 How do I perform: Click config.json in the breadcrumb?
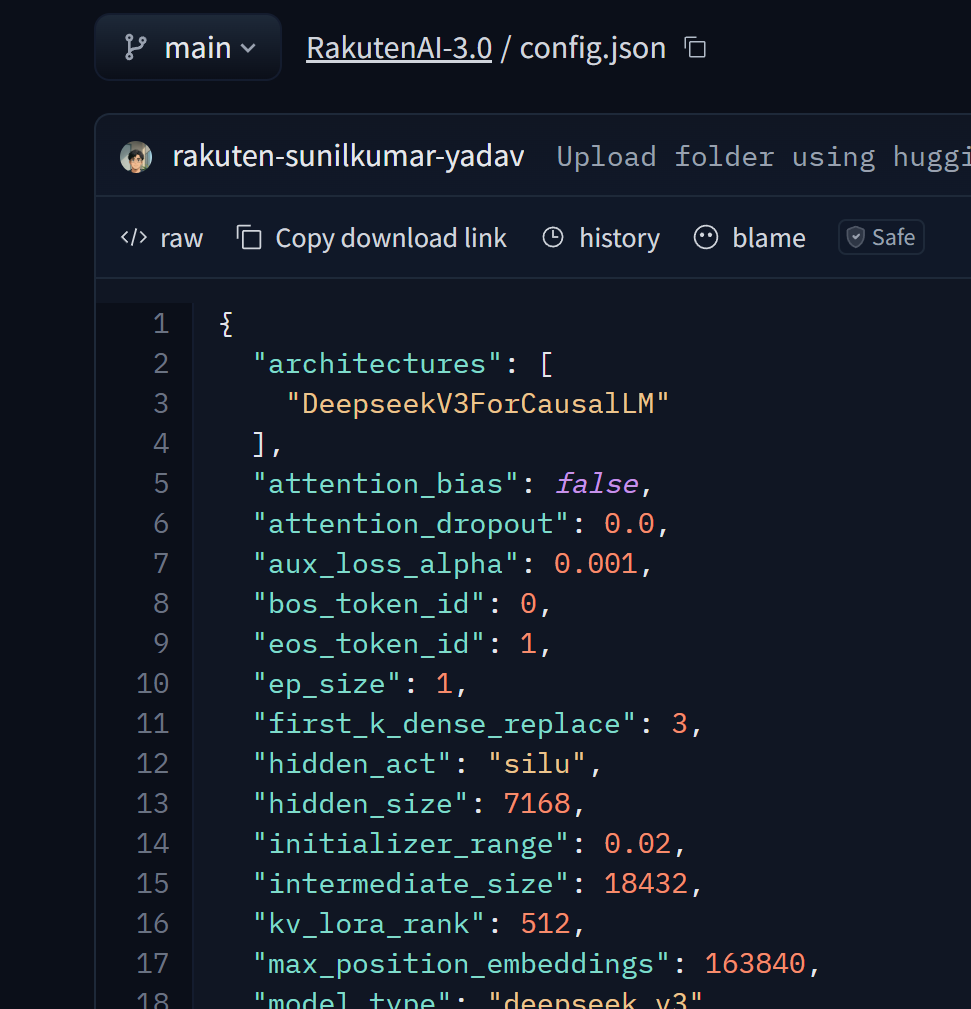[592, 48]
